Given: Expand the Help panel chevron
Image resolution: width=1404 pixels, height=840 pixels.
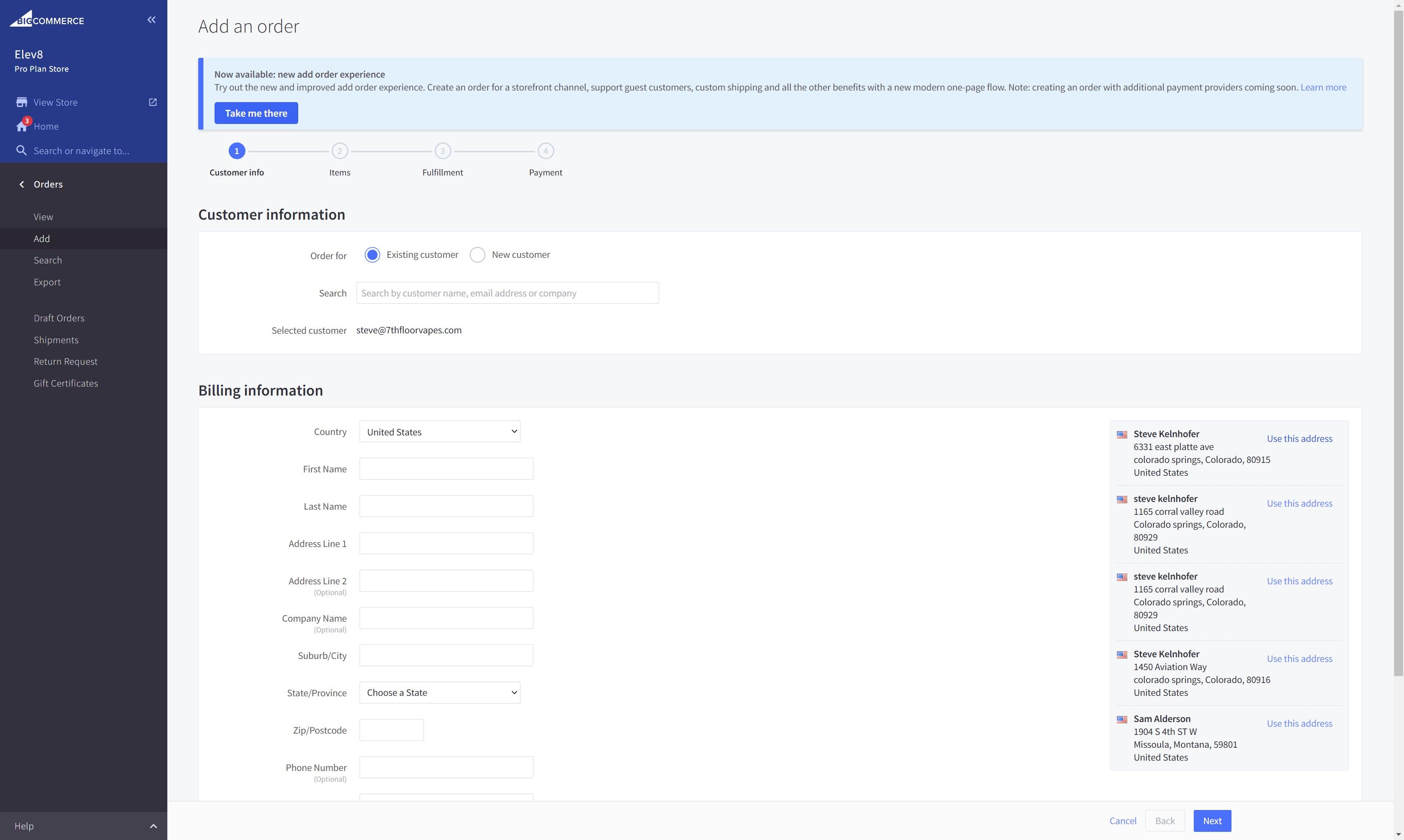Looking at the screenshot, I should [153, 826].
